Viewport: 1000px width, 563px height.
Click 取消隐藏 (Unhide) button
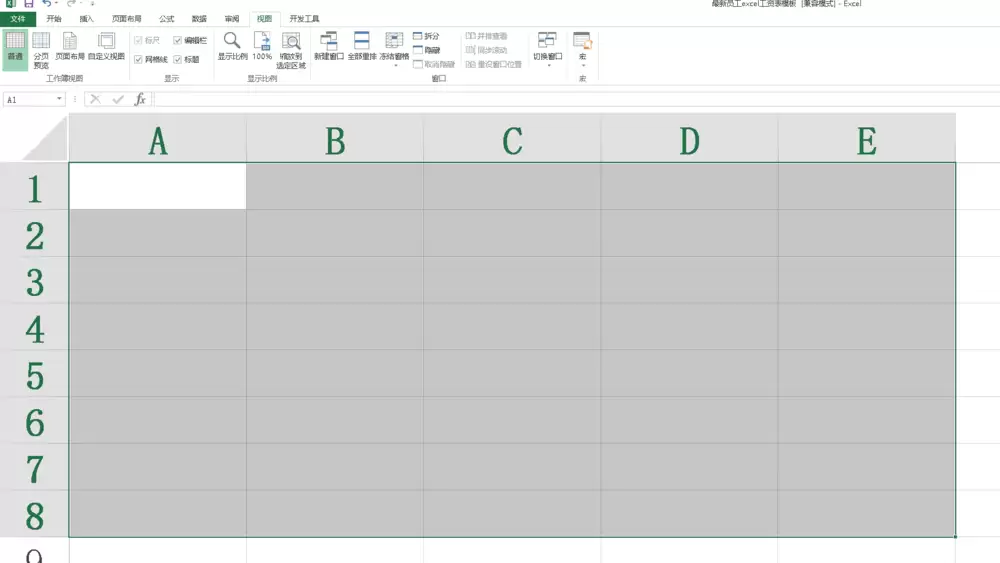point(434,64)
